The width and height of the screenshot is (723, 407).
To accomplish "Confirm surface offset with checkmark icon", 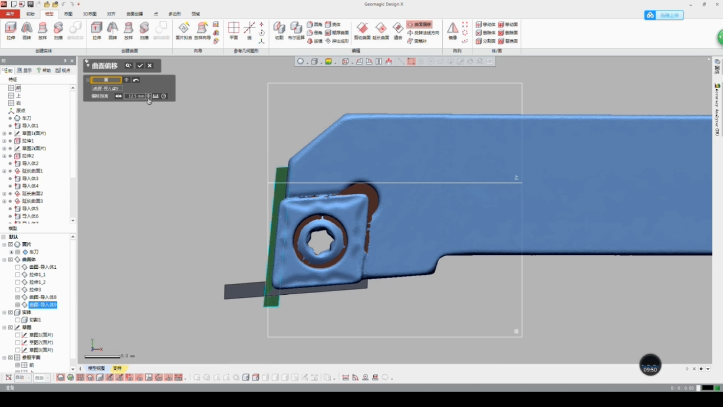I will click(140, 66).
